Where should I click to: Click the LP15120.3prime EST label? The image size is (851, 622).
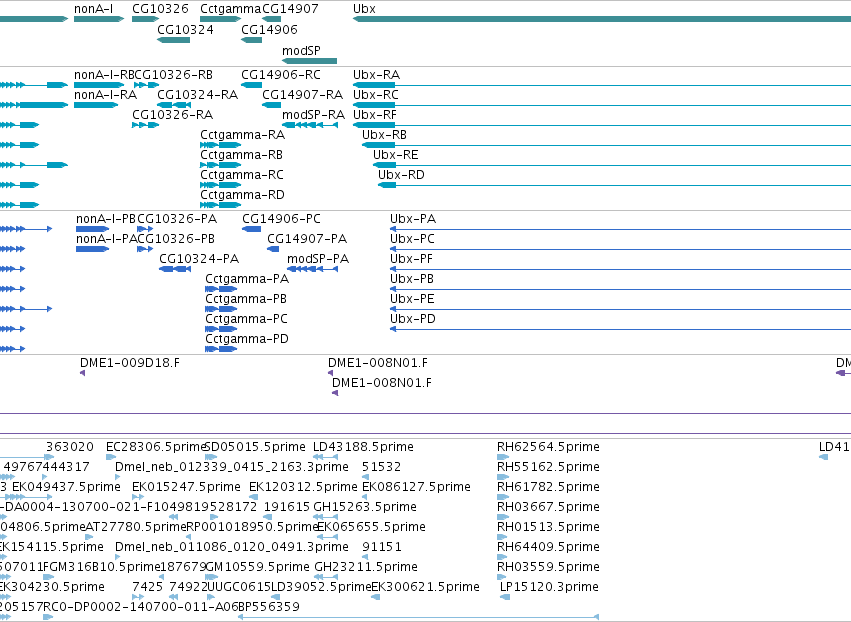549,587
